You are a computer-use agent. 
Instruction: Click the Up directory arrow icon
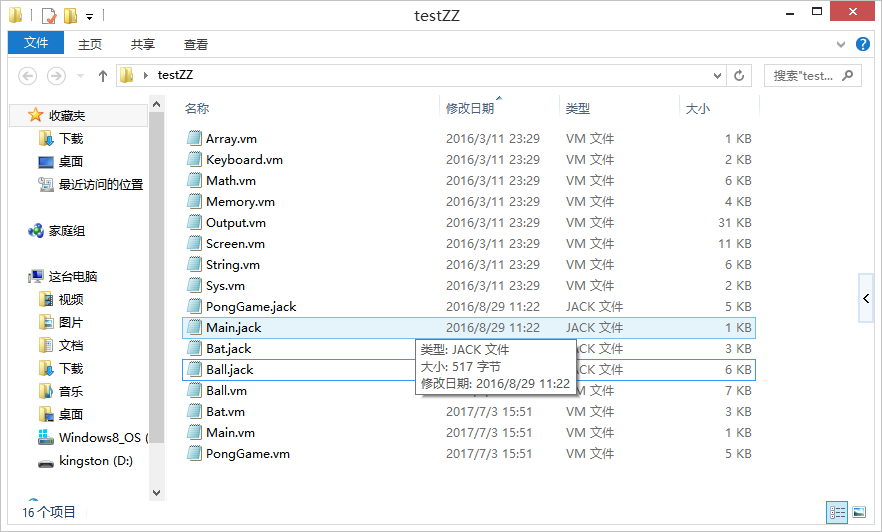click(102, 76)
